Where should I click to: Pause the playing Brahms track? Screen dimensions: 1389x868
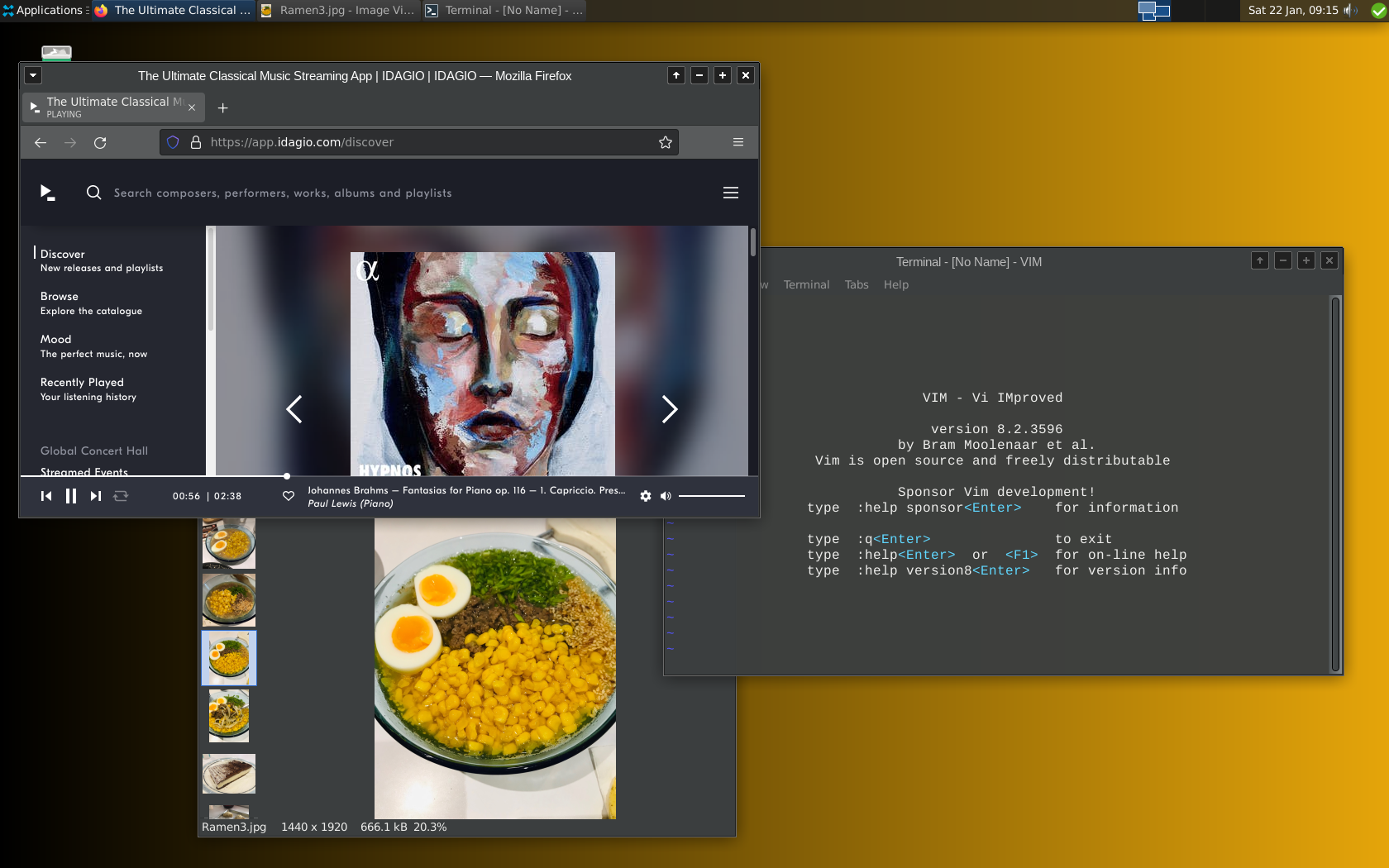pyautogui.click(x=71, y=496)
